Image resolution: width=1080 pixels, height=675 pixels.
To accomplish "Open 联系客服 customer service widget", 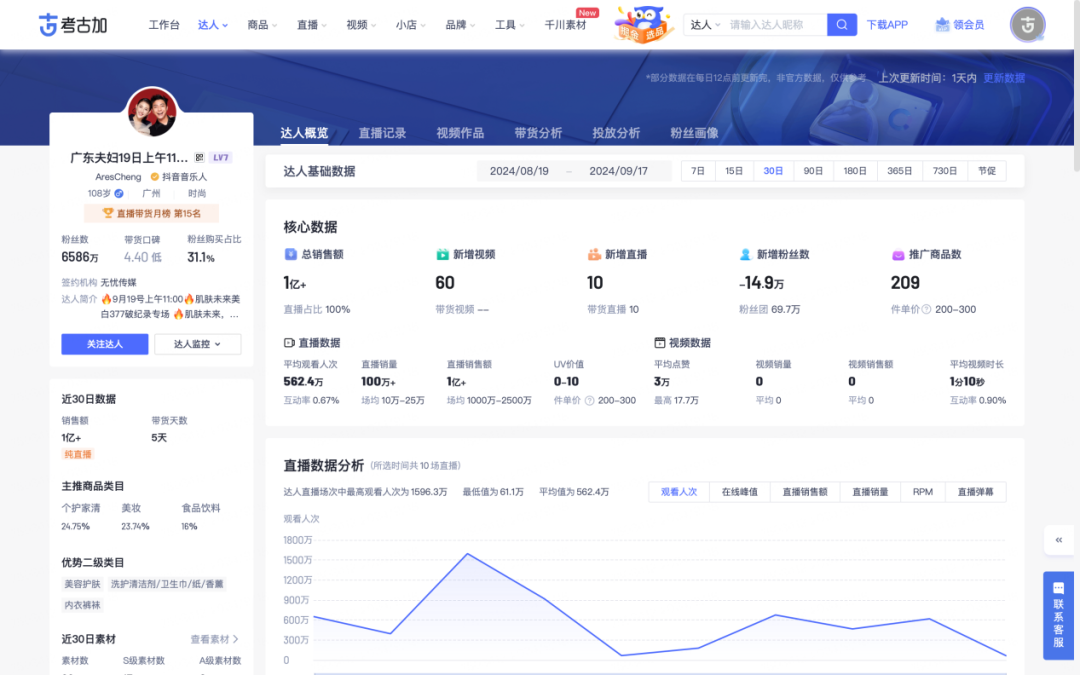I will tap(1058, 617).
